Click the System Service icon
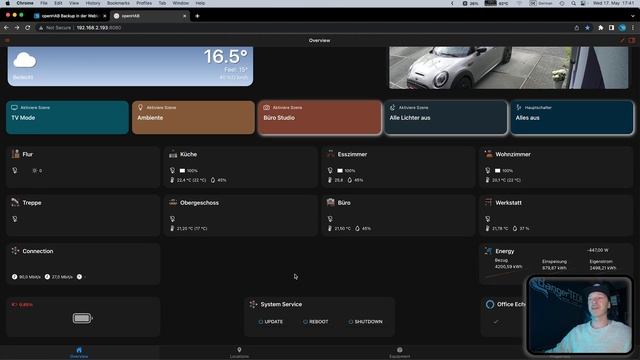This screenshot has width=640, height=360. [253, 304]
